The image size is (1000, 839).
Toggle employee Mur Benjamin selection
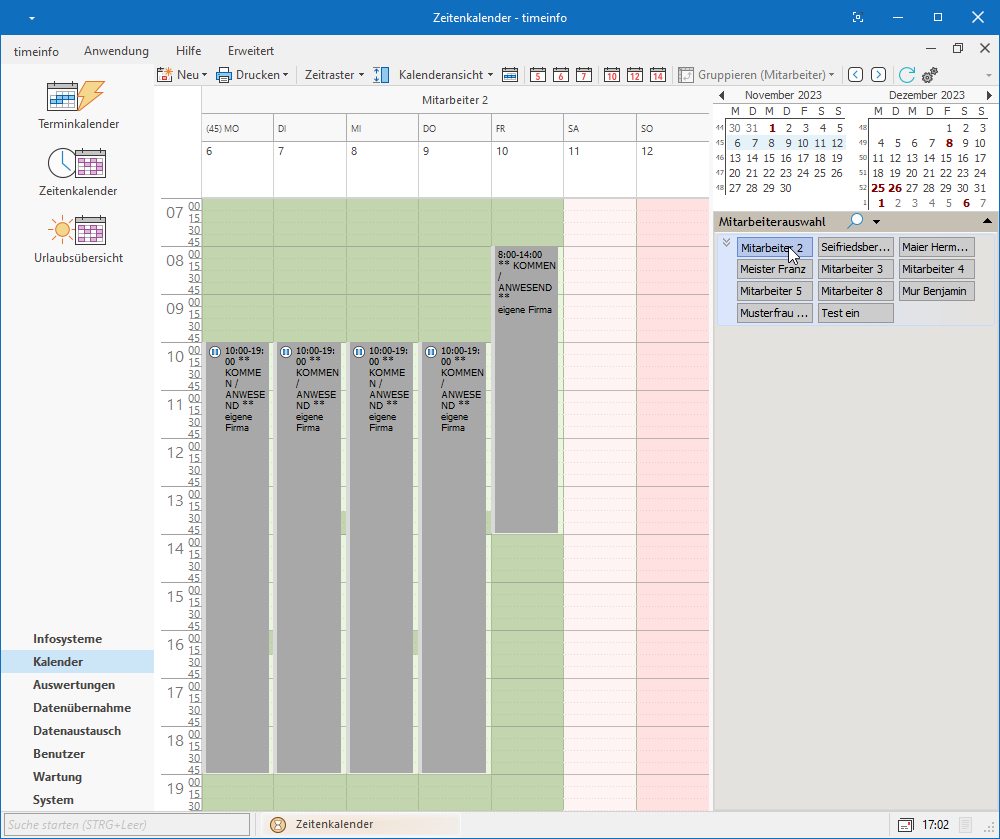pos(936,291)
